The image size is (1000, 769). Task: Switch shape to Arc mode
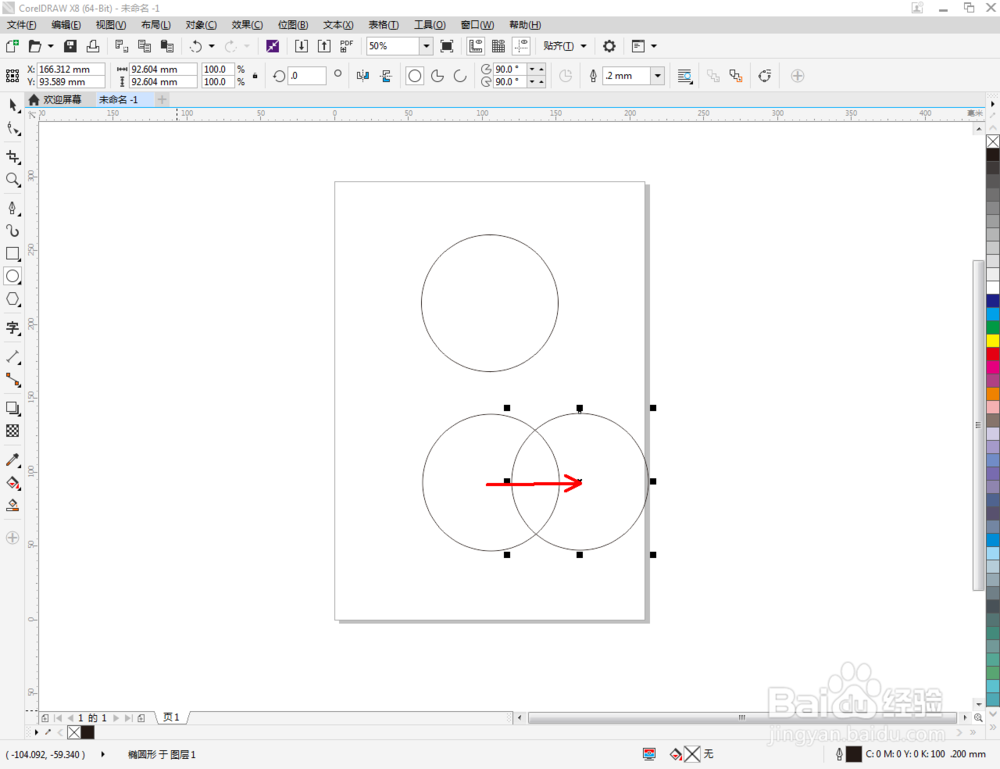tap(460, 76)
